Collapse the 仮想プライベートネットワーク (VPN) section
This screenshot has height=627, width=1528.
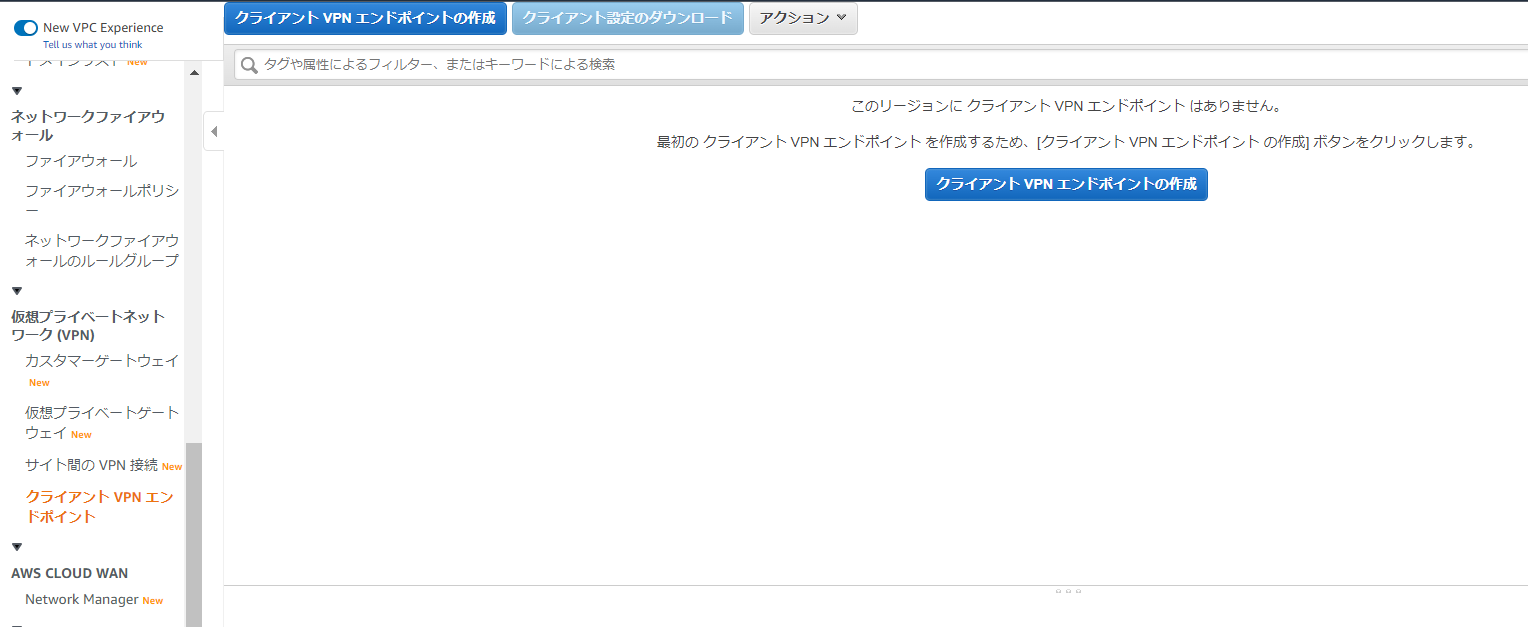point(17,291)
